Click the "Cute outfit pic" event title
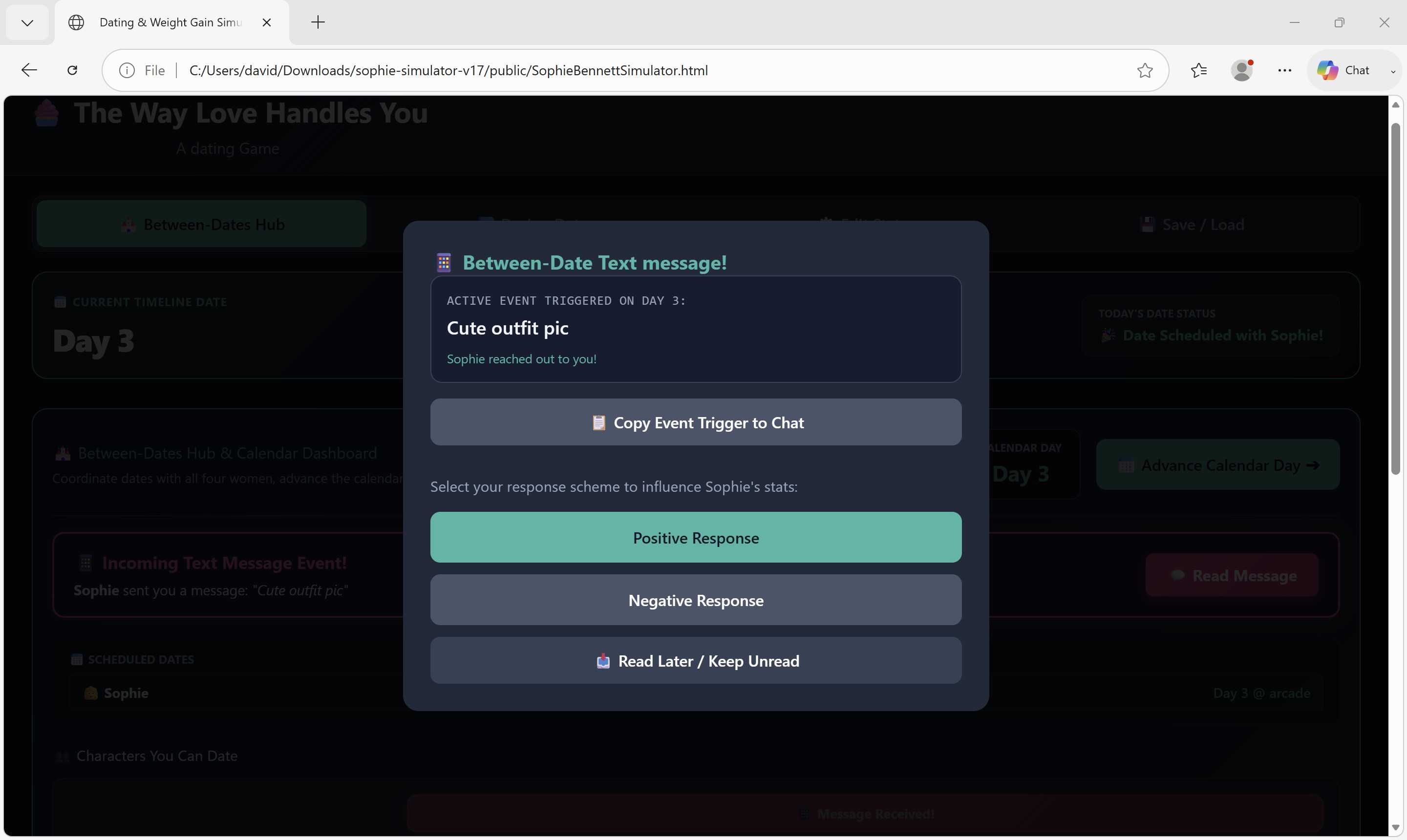 (507, 328)
